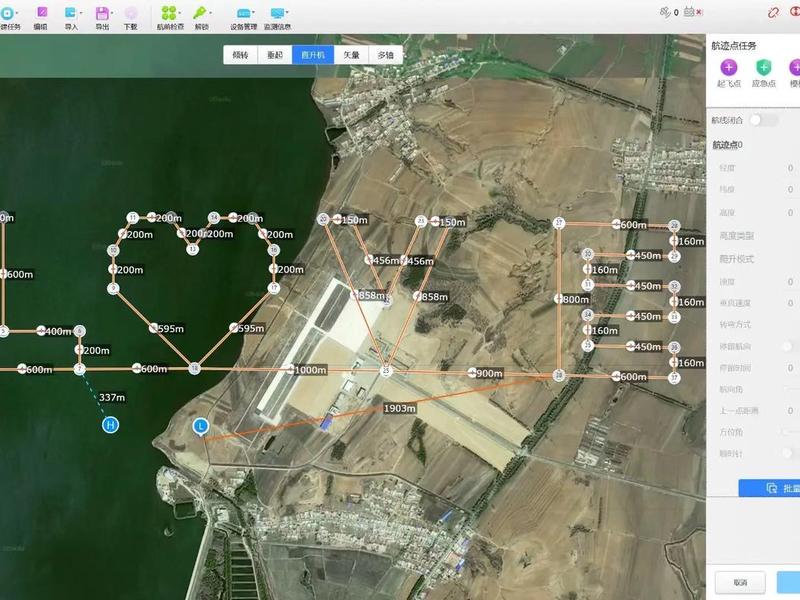Click the red broken-link connection icon

773,12
